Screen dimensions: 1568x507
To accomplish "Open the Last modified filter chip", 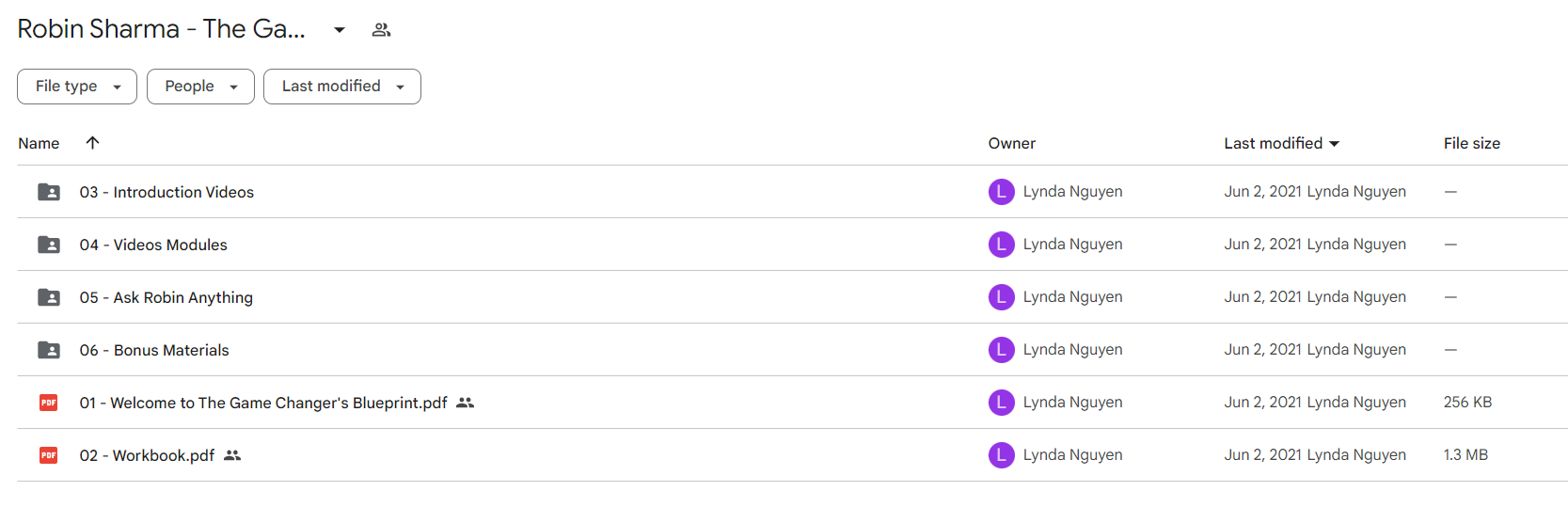I will point(342,87).
